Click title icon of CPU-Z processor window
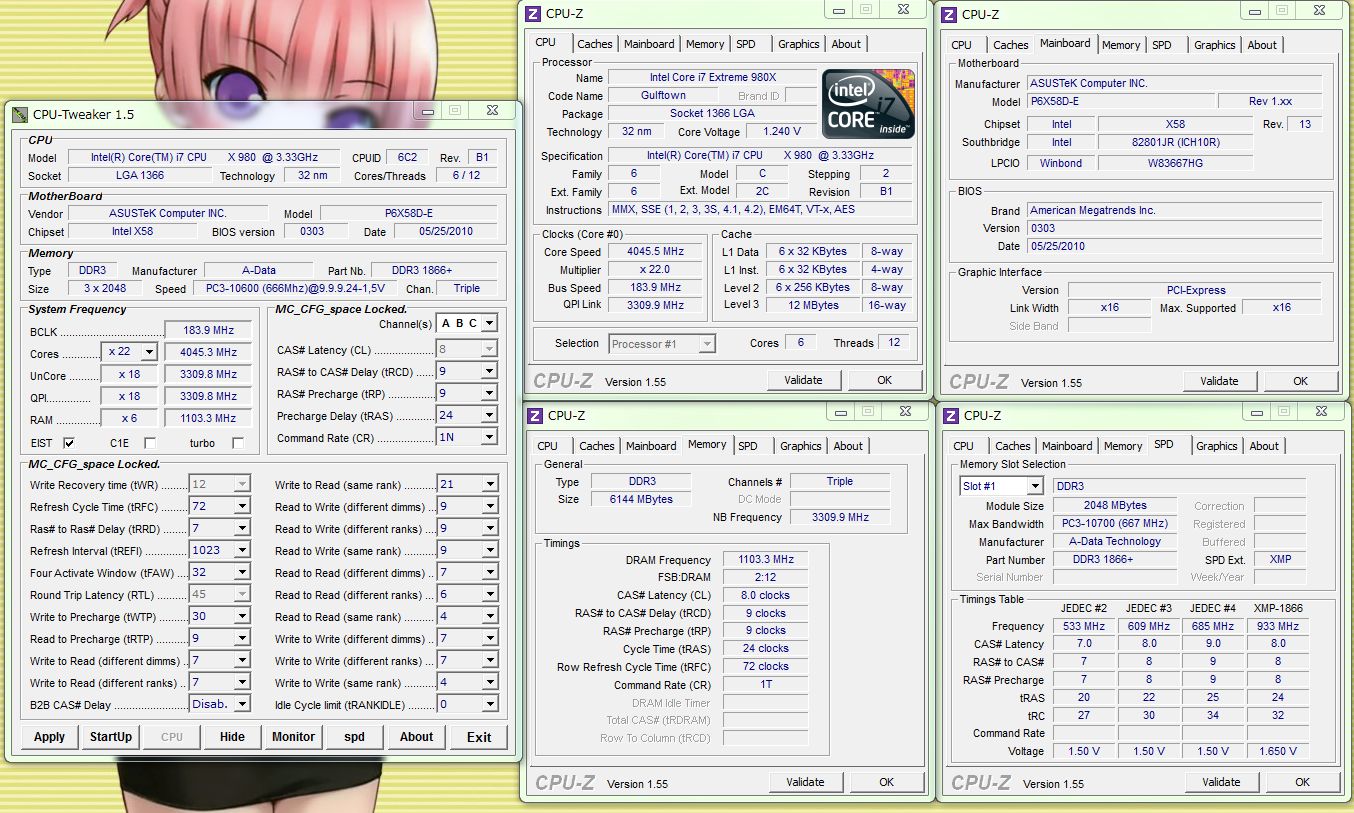 pos(533,13)
